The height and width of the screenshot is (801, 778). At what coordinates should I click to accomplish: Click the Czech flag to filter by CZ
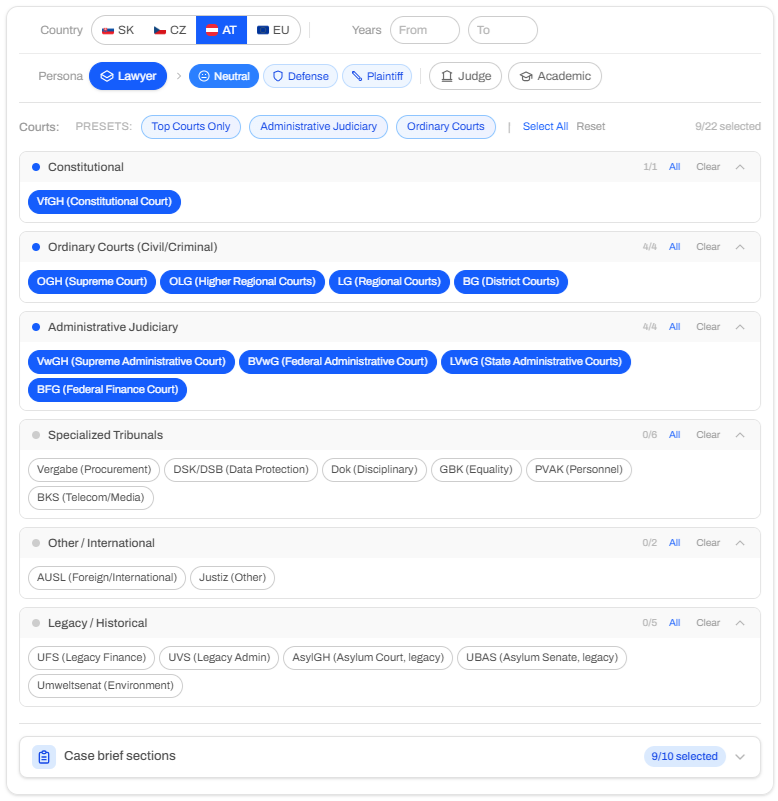pyautogui.click(x=167, y=30)
